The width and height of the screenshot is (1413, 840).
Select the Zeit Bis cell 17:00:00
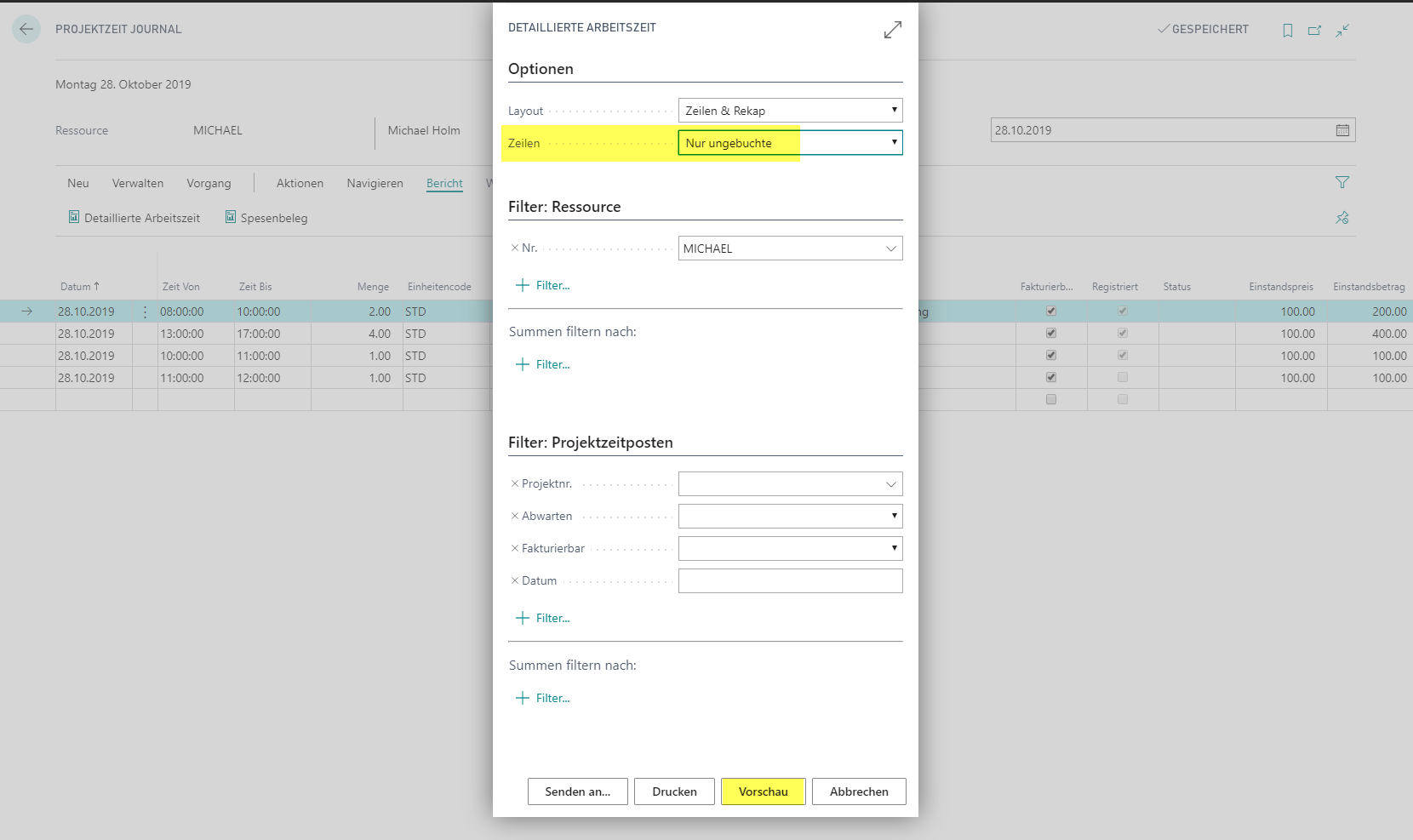point(272,334)
